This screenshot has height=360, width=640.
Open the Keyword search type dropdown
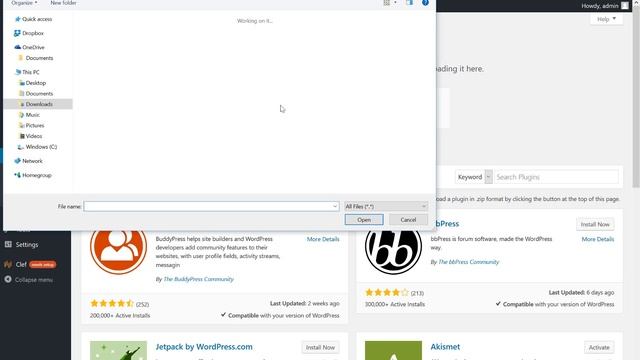coord(474,177)
